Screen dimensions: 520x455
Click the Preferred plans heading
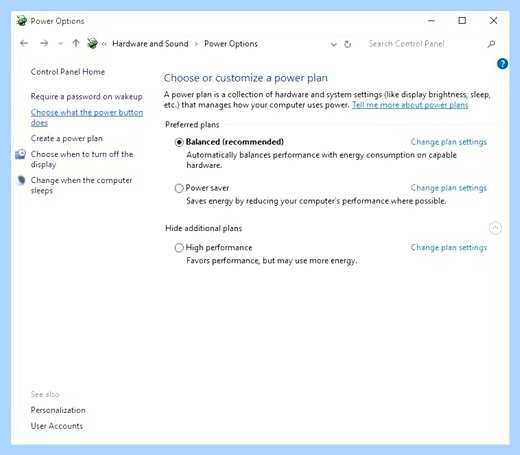(x=192, y=125)
